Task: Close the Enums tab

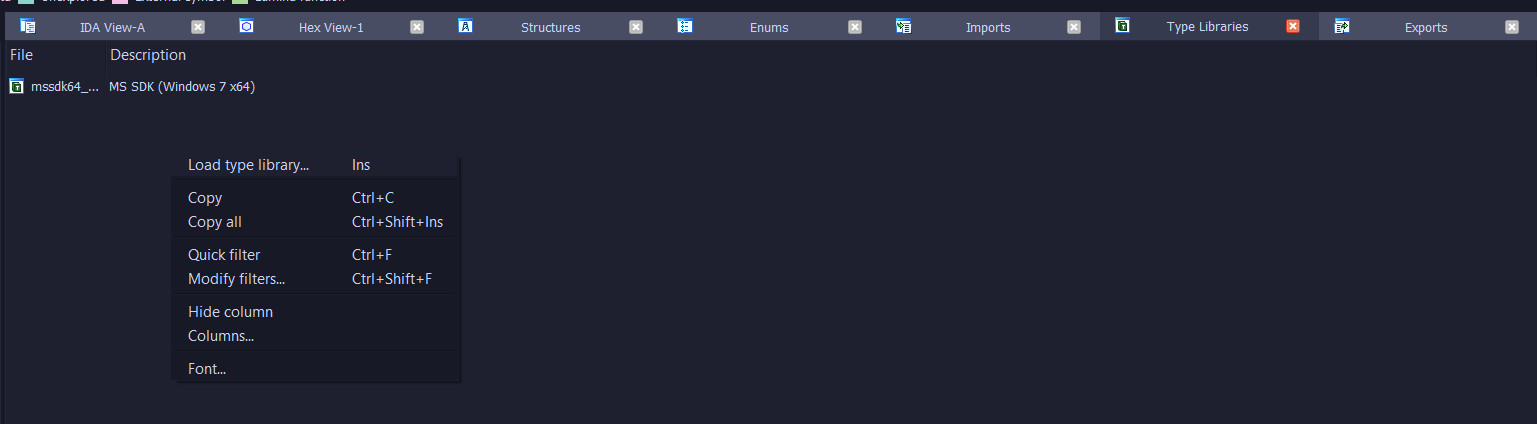Action: [855, 27]
